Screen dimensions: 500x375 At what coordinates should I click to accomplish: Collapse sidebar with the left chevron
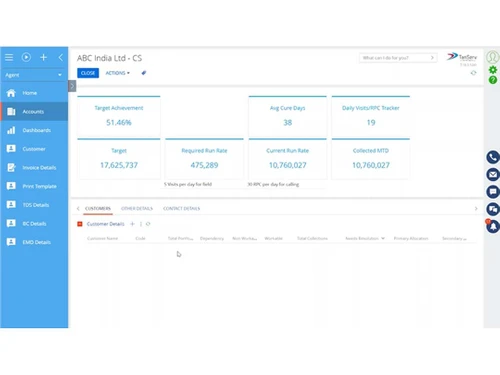click(x=61, y=57)
